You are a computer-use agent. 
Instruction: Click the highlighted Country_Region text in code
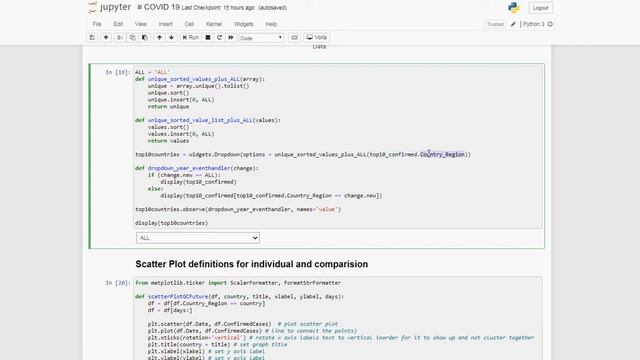click(442, 154)
